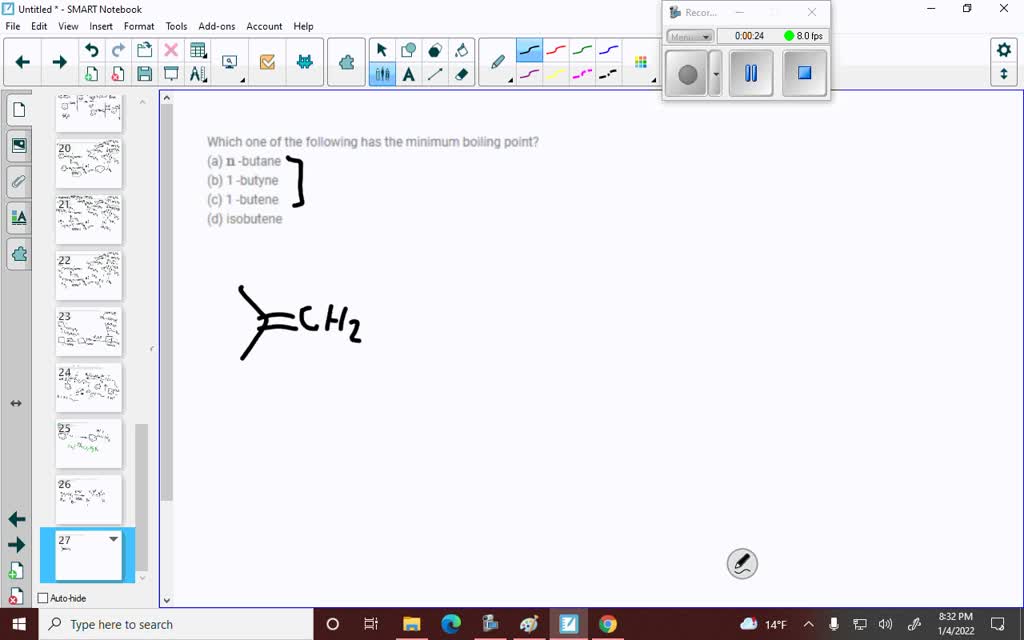This screenshot has height=640, width=1024.
Task: Toggle the Auto-hide checkbox
Action: coord(42,598)
